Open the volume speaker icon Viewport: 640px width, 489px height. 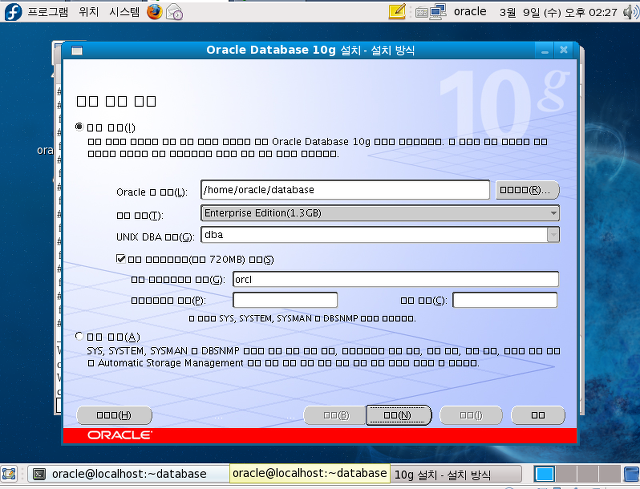630,12
